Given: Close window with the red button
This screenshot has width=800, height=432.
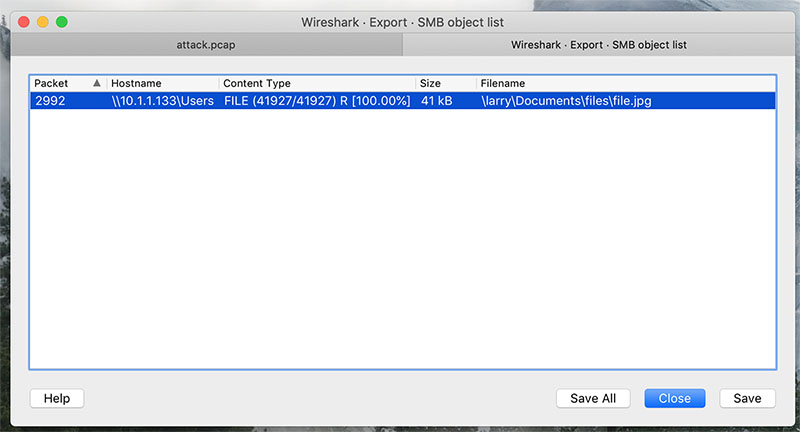Looking at the screenshot, I should (23, 22).
